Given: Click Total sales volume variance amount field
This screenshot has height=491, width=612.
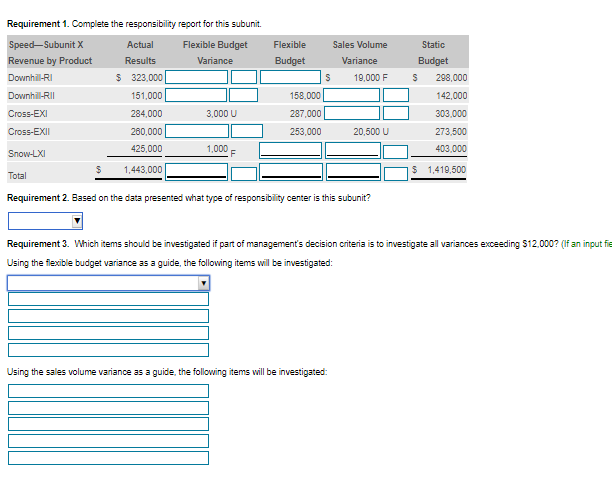Looking at the screenshot, I should click(354, 172).
